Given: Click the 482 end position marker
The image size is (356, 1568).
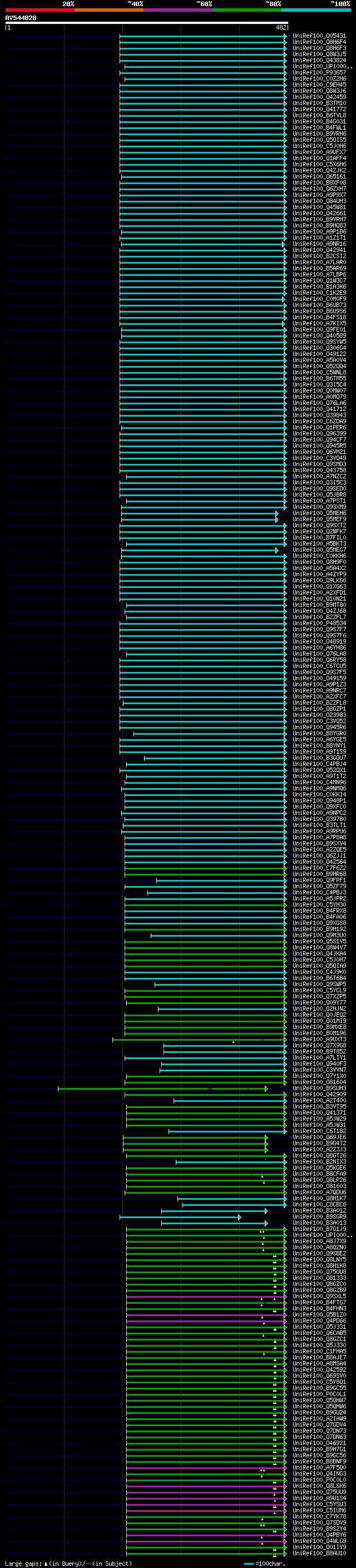Looking at the screenshot, I should [x=280, y=27].
